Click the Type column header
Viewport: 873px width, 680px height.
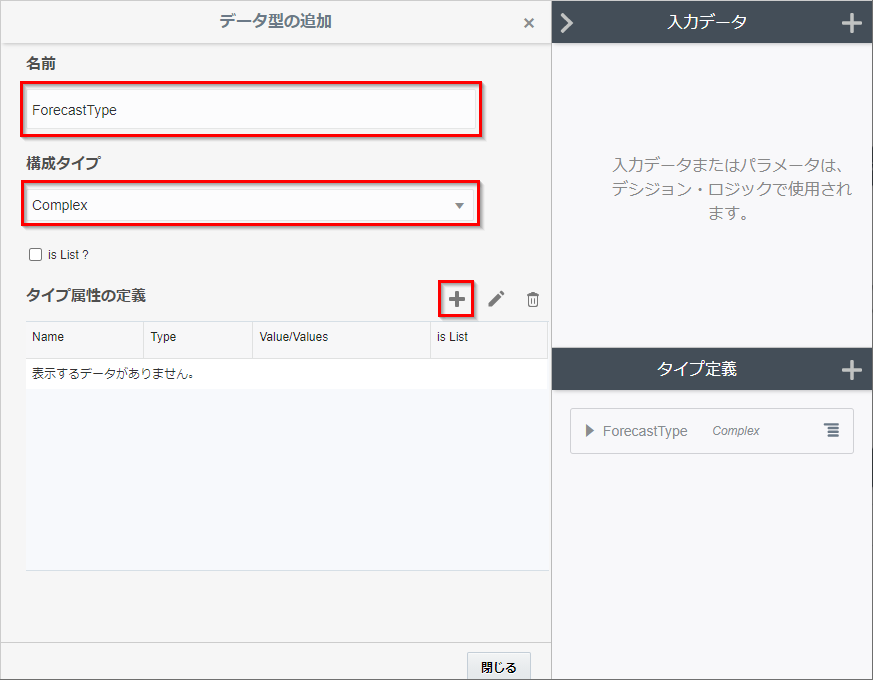click(163, 337)
